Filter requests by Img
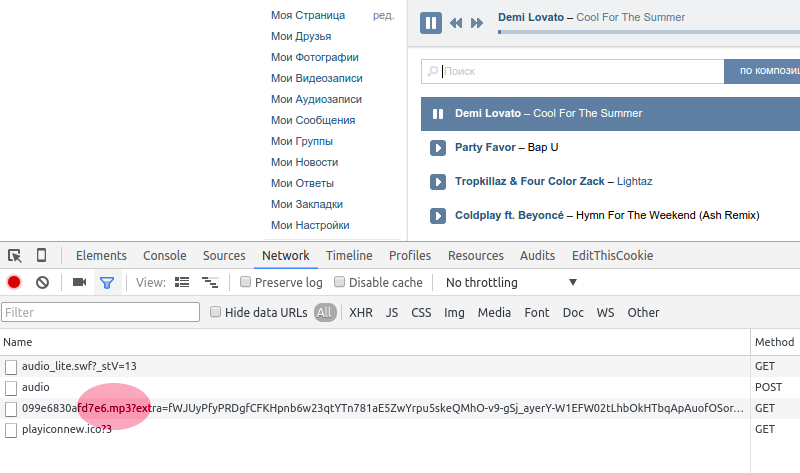This screenshot has width=800, height=473. (x=454, y=313)
